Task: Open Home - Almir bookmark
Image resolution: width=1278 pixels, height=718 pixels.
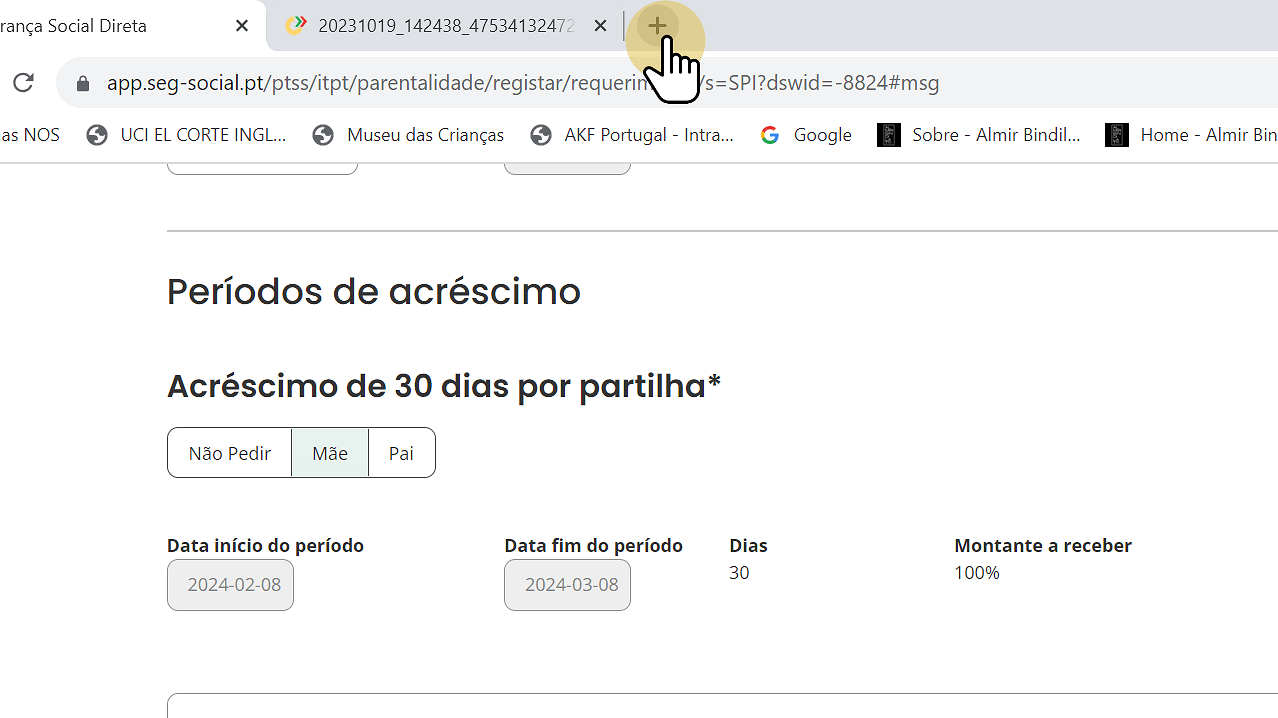Action: point(1192,135)
